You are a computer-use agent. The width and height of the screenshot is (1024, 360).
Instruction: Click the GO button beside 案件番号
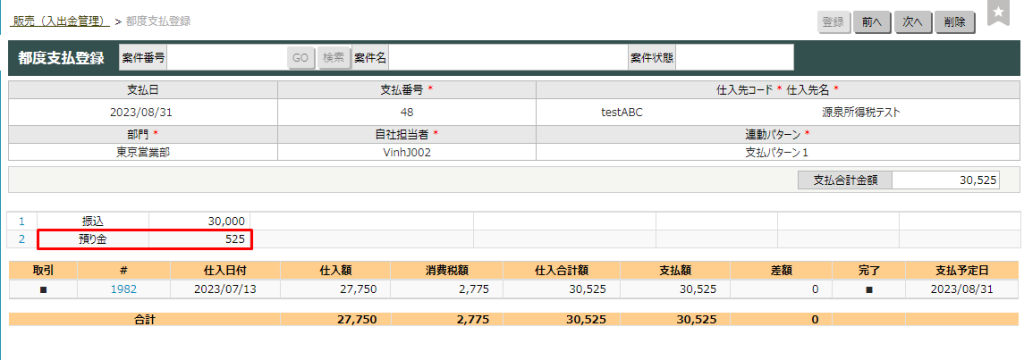(x=300, y=57)
